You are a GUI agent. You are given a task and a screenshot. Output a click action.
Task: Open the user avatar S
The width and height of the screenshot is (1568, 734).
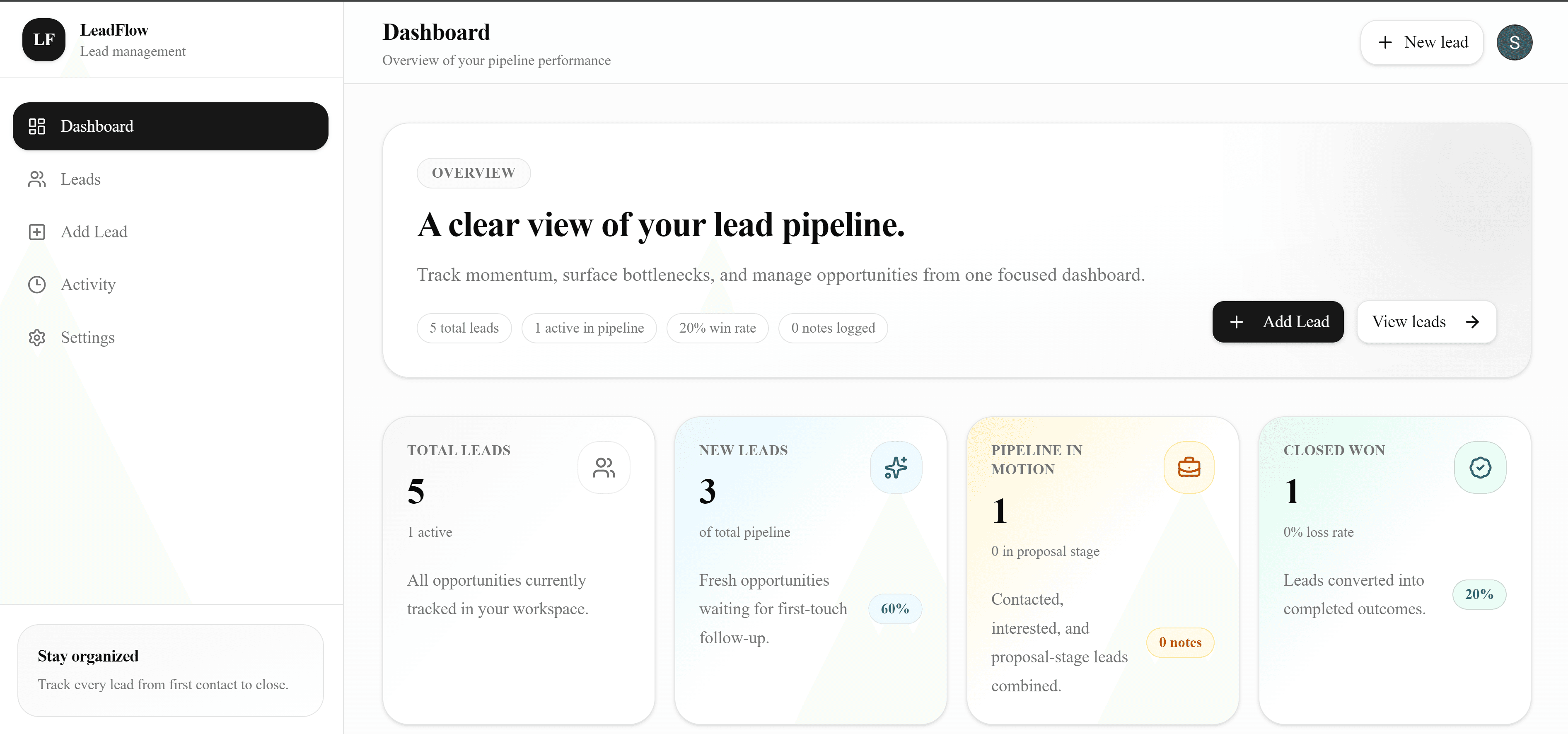pos(1515,43)
